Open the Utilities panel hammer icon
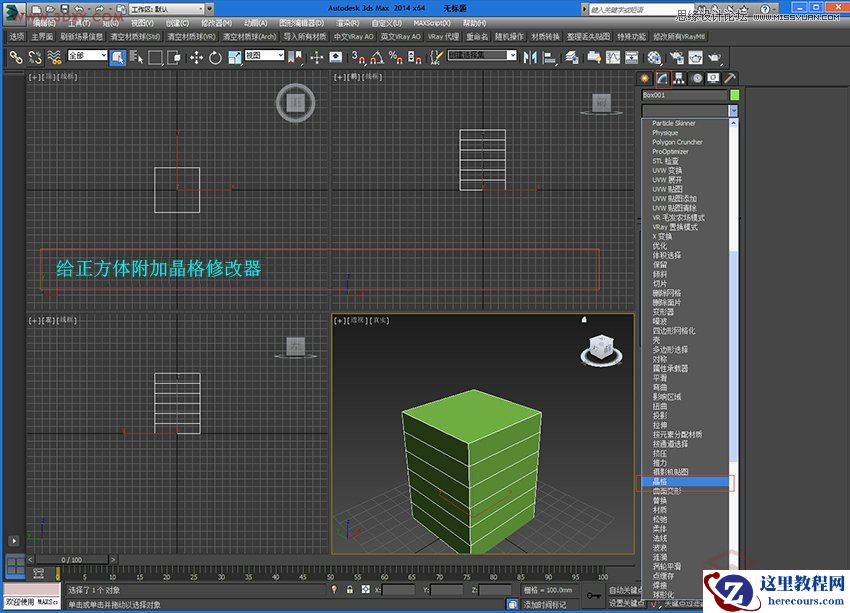 [729, 78]
